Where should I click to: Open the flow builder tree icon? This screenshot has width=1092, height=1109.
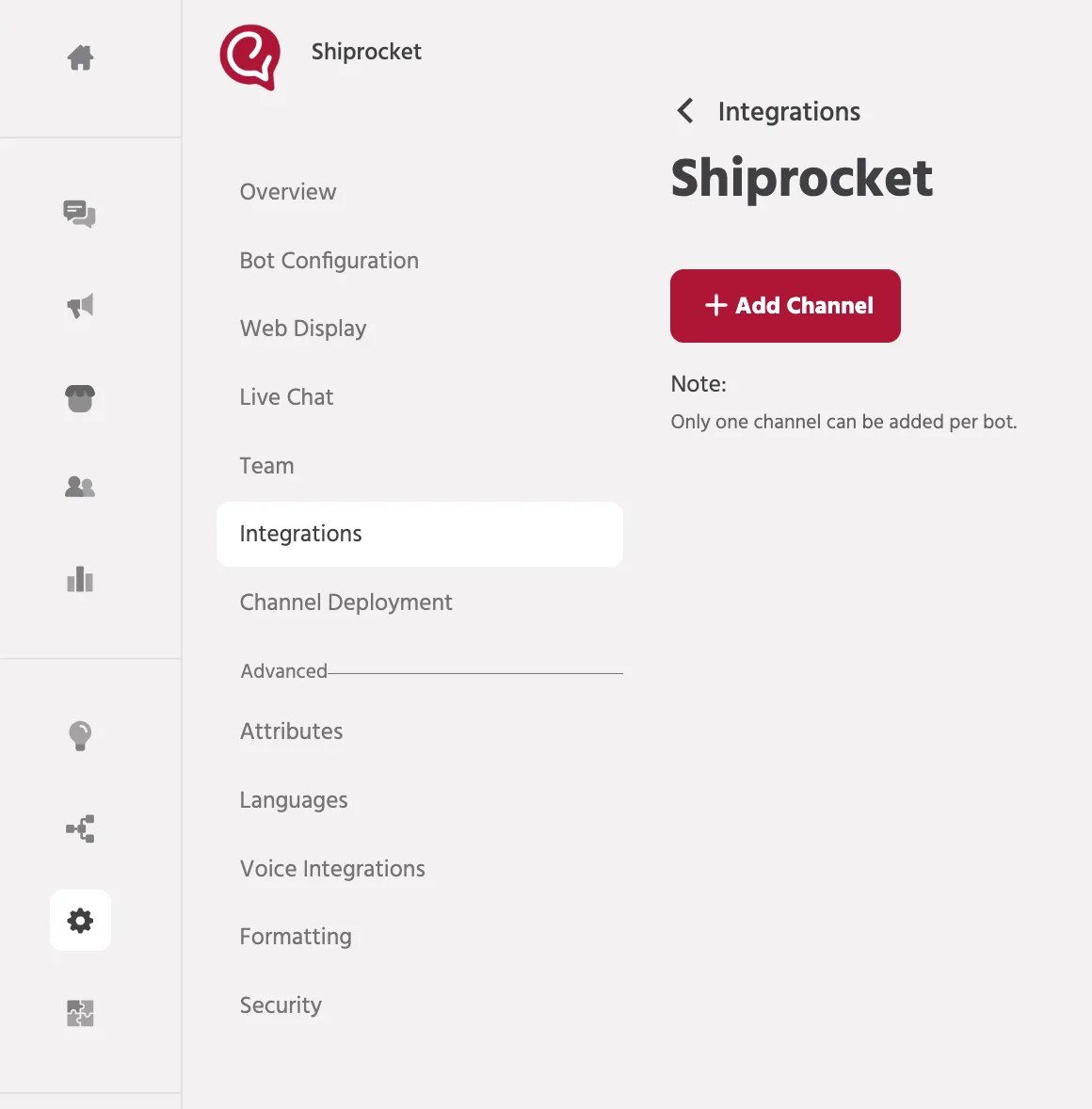click(80, 828)
